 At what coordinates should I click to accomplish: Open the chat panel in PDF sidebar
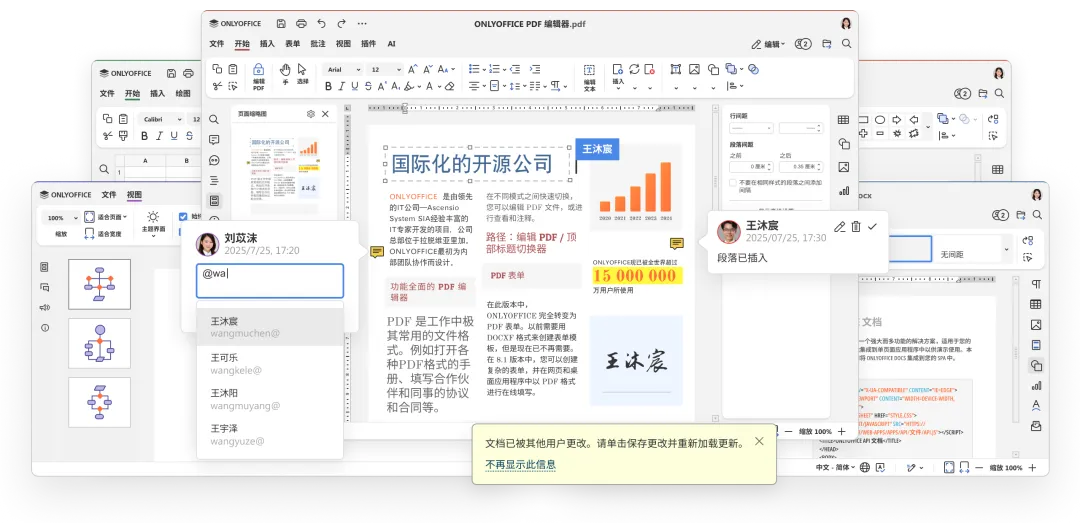(x=214, y=160)
